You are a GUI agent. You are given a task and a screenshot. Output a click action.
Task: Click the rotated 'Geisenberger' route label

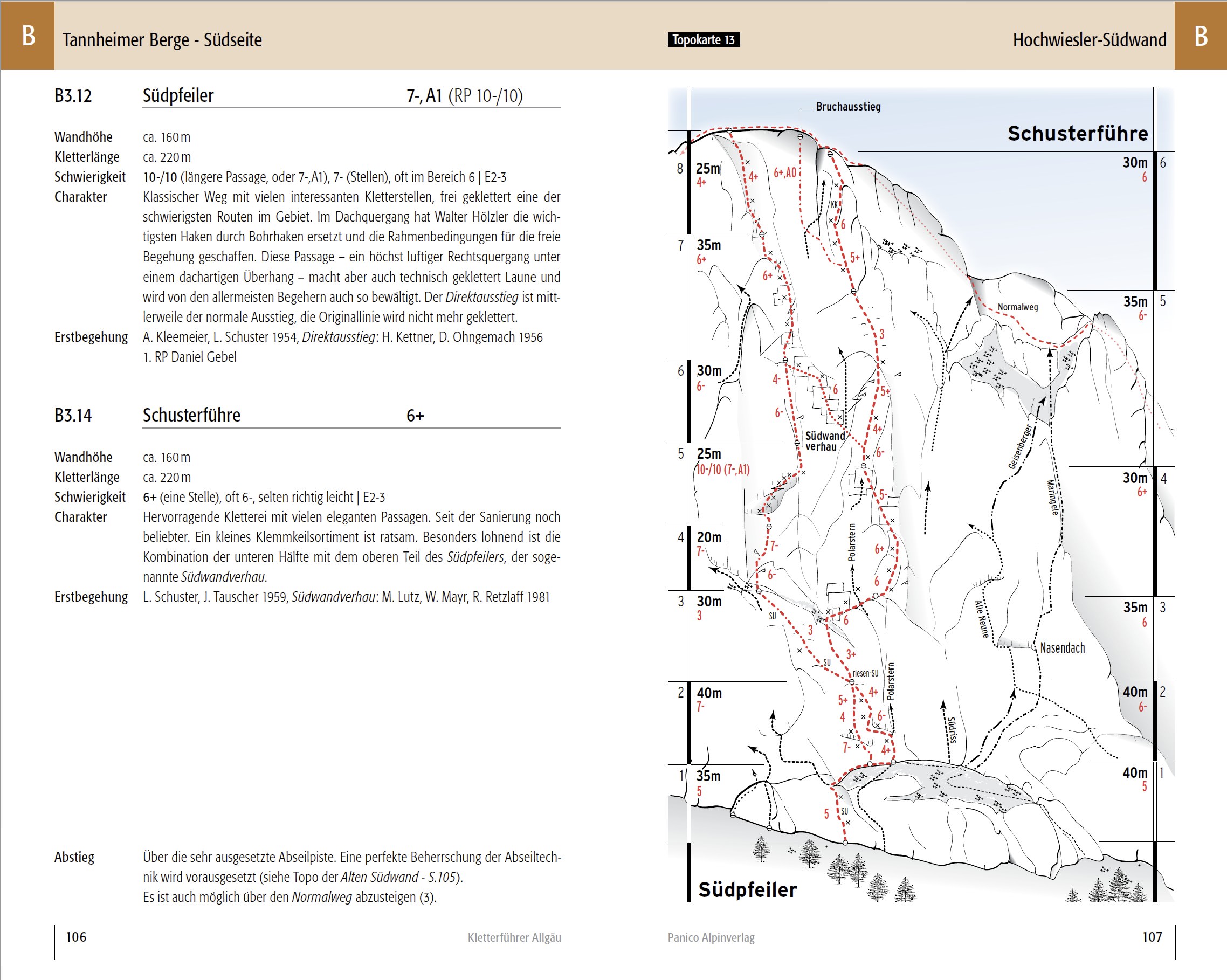point(1020,447)
